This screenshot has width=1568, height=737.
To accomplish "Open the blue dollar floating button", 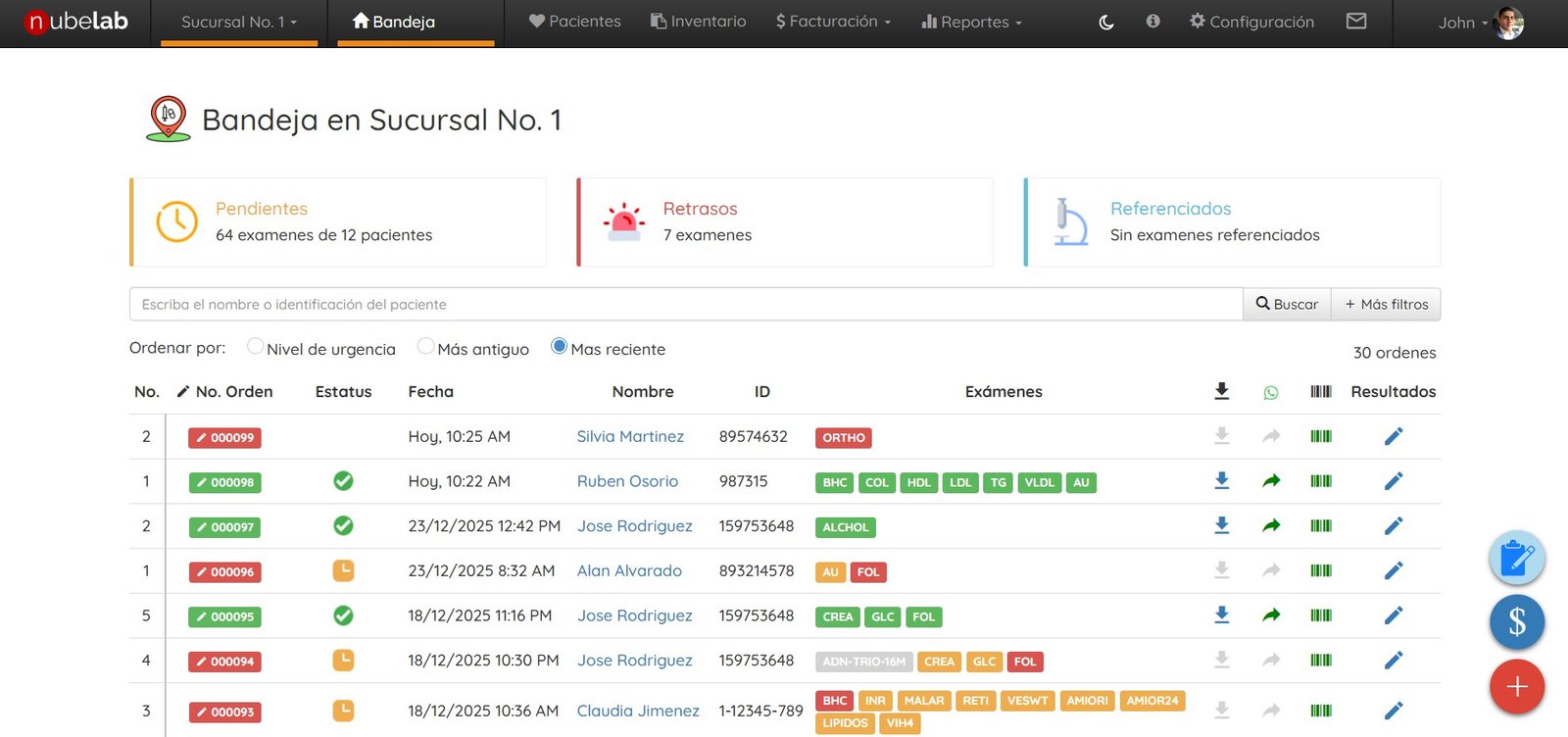I will pos(1516,622).
